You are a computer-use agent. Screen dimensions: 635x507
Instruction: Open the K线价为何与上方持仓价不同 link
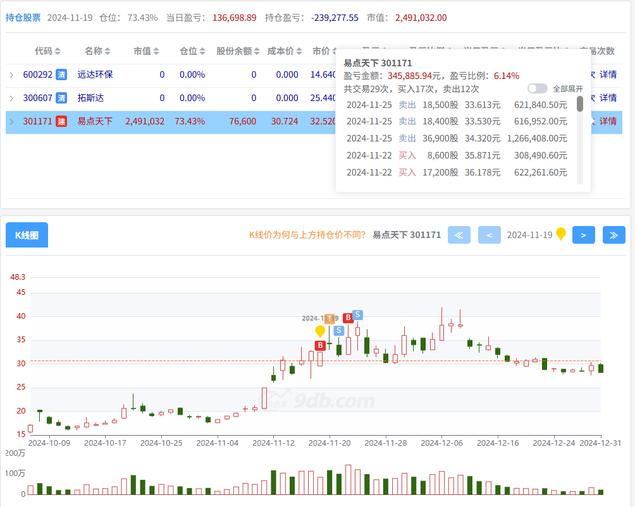(x=306, y=235)
